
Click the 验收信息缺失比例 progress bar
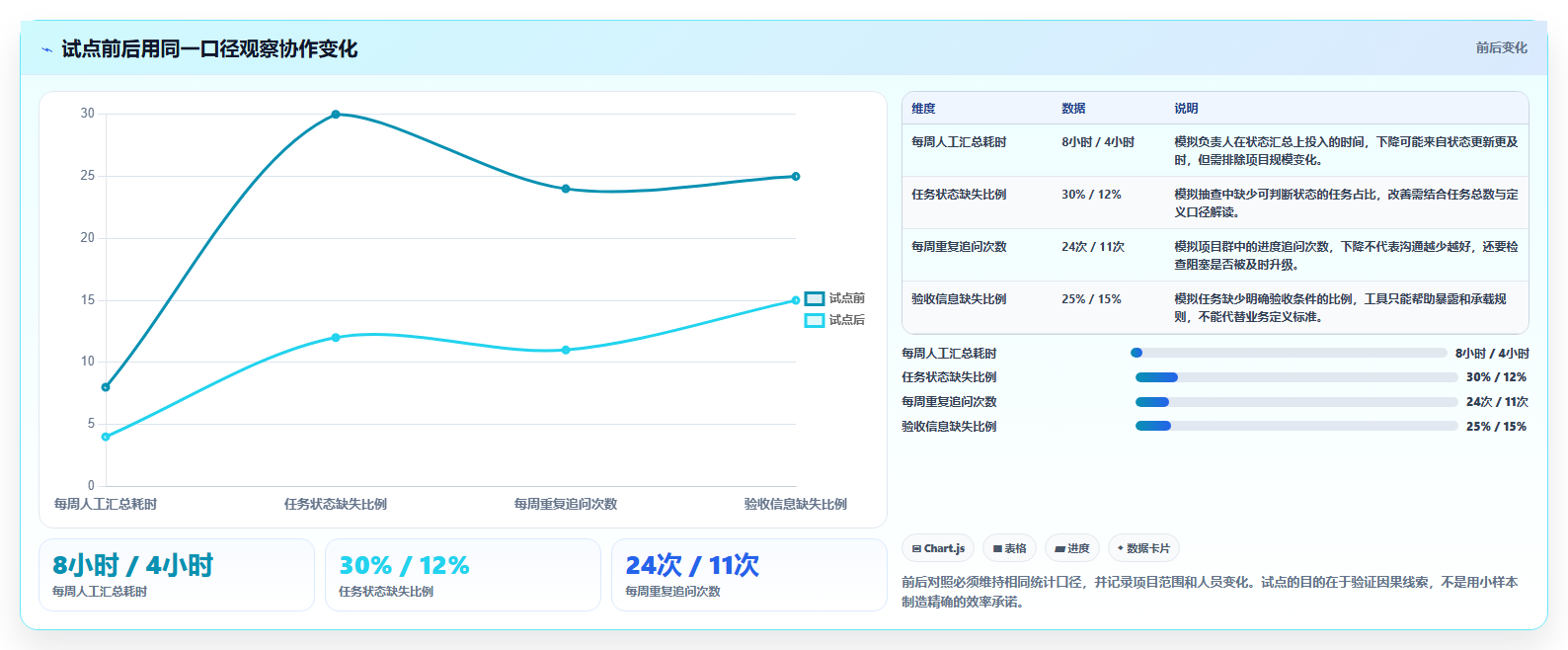(x=1296, y=426)
